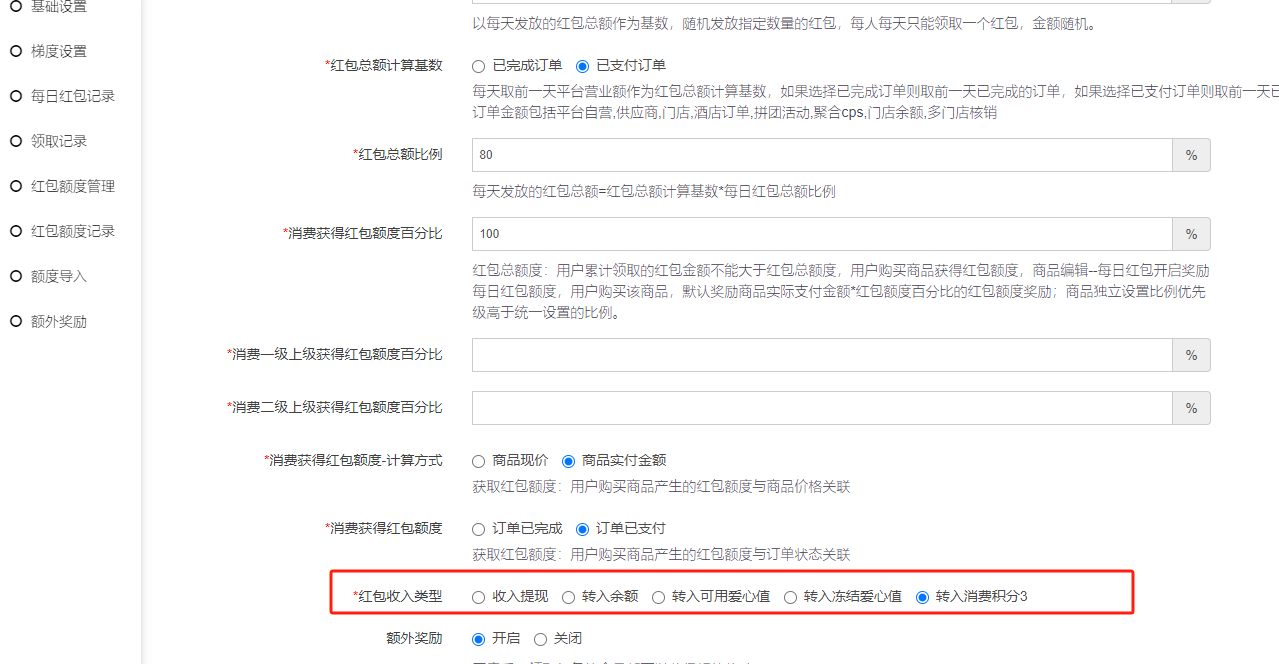Select 红包额度管理 sidebar entry
The image size is (1279, 664).
tap(72, 186)
